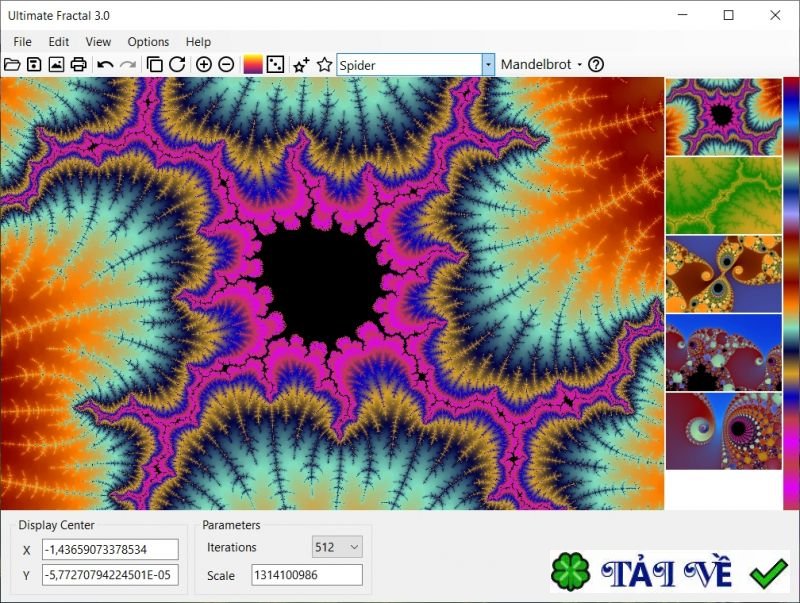The image size is (800, 603).
Task: Save the fractal with floppy disk icon
Action: click(34, 64)
